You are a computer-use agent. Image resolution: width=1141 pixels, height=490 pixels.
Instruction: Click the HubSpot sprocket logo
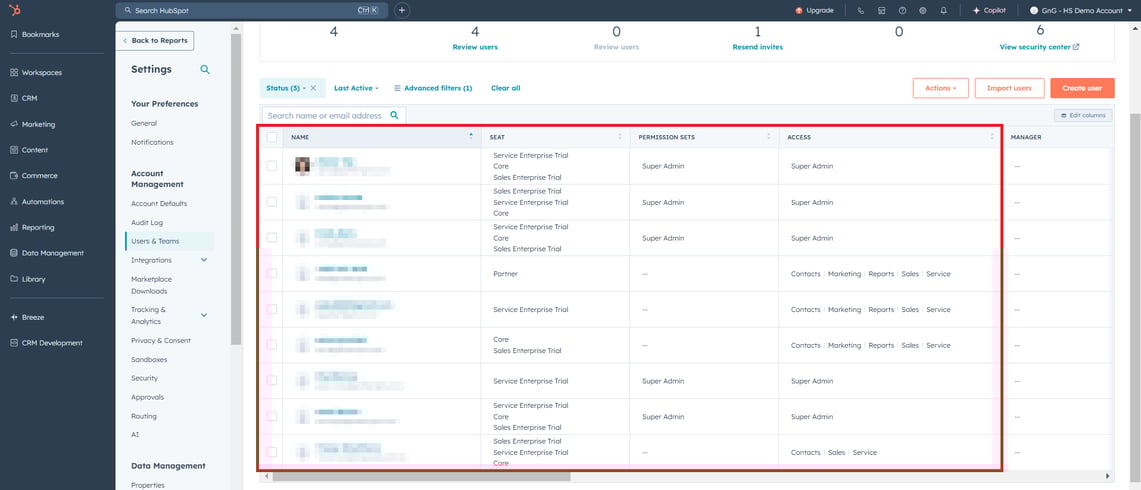15,10
